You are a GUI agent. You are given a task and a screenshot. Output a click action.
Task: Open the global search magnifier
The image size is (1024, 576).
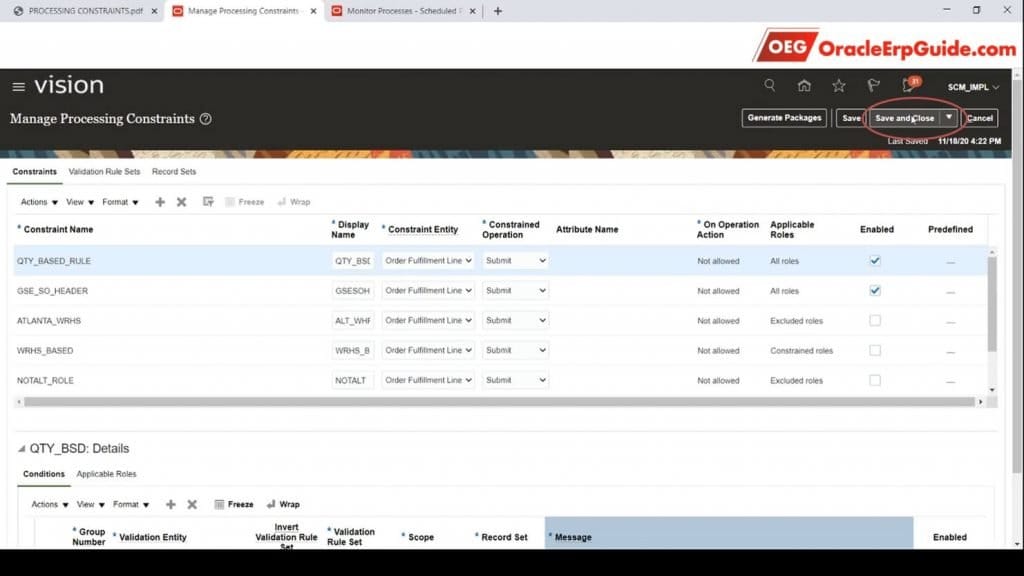770,86
